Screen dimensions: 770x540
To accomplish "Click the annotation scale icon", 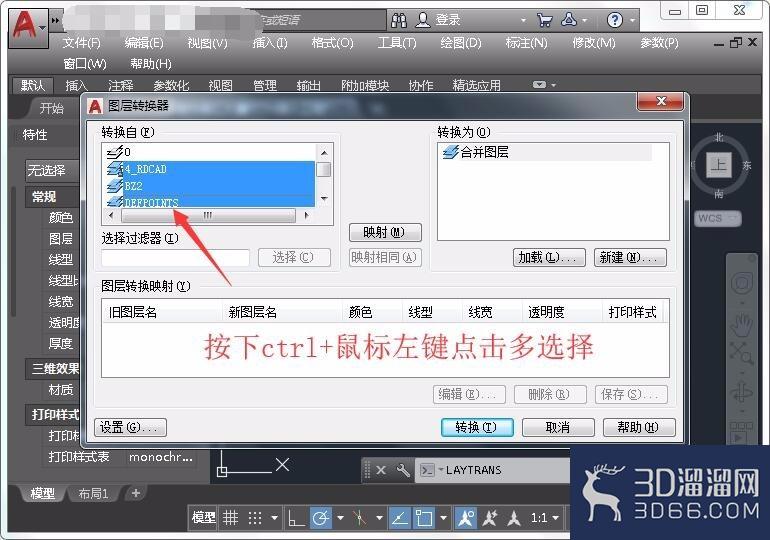I will [514, 518].
